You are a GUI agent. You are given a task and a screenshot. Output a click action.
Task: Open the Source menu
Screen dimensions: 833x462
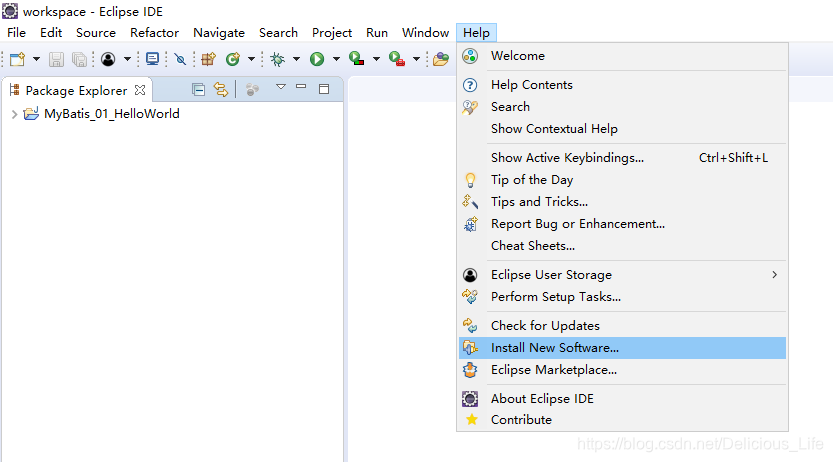pos(96,33)
